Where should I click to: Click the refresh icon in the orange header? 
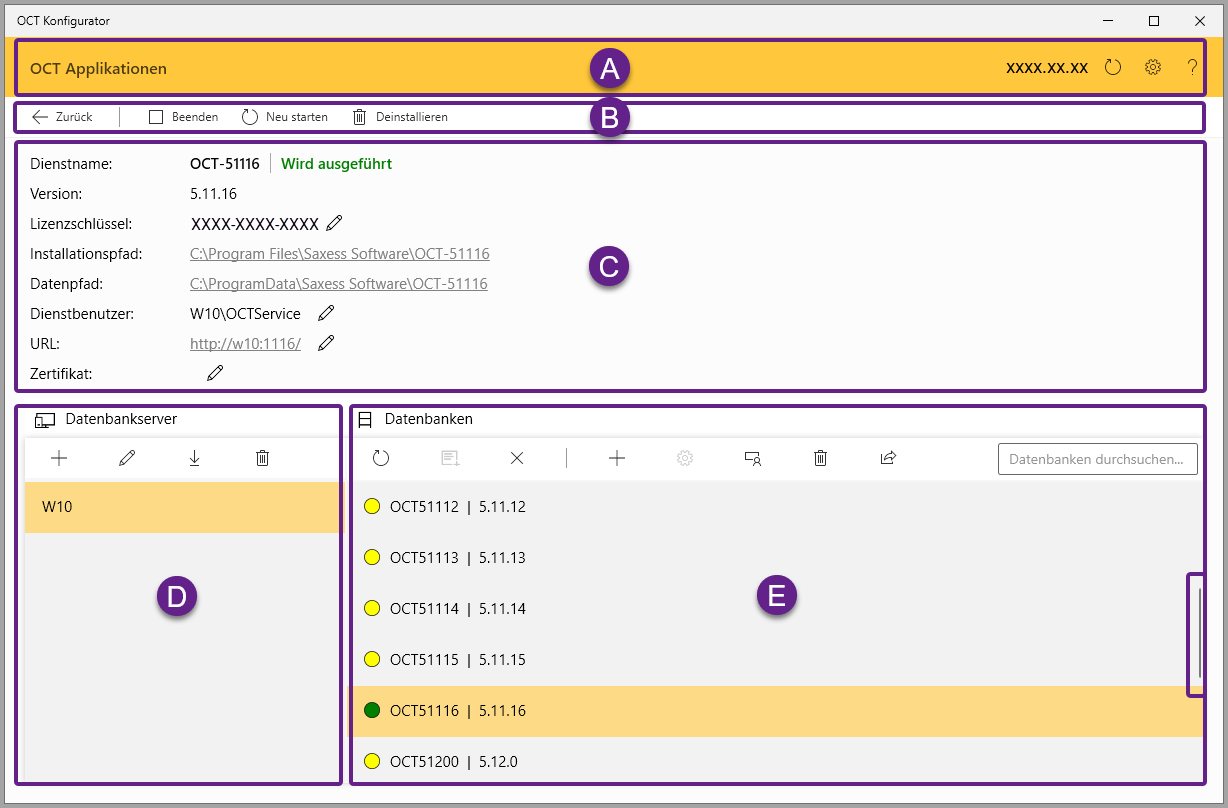[1113, 68]
